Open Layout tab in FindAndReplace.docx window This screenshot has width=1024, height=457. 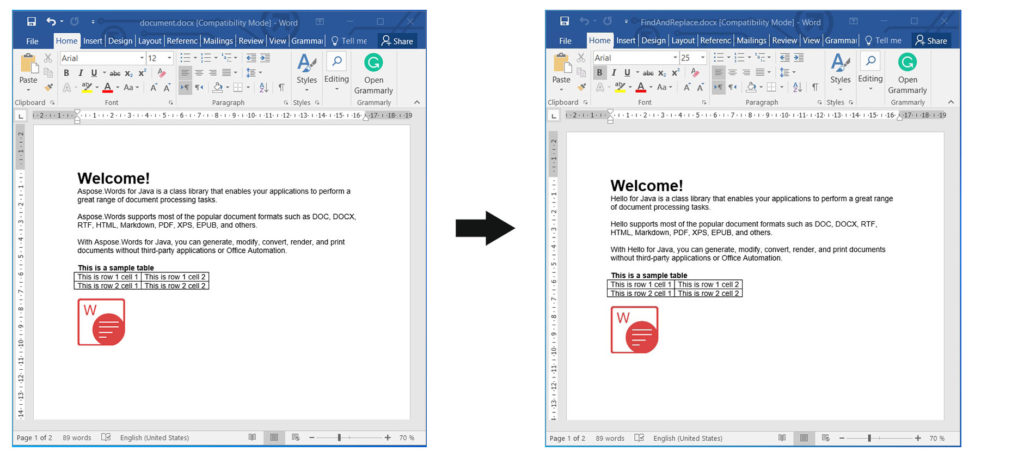683,41
